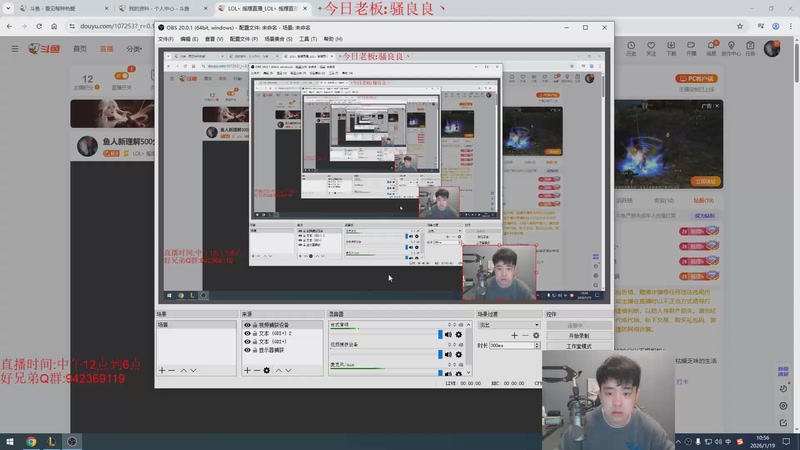800x450 pixels.
Task: Click 开始录制 button in OBS controls
Action: click(579, 336)
